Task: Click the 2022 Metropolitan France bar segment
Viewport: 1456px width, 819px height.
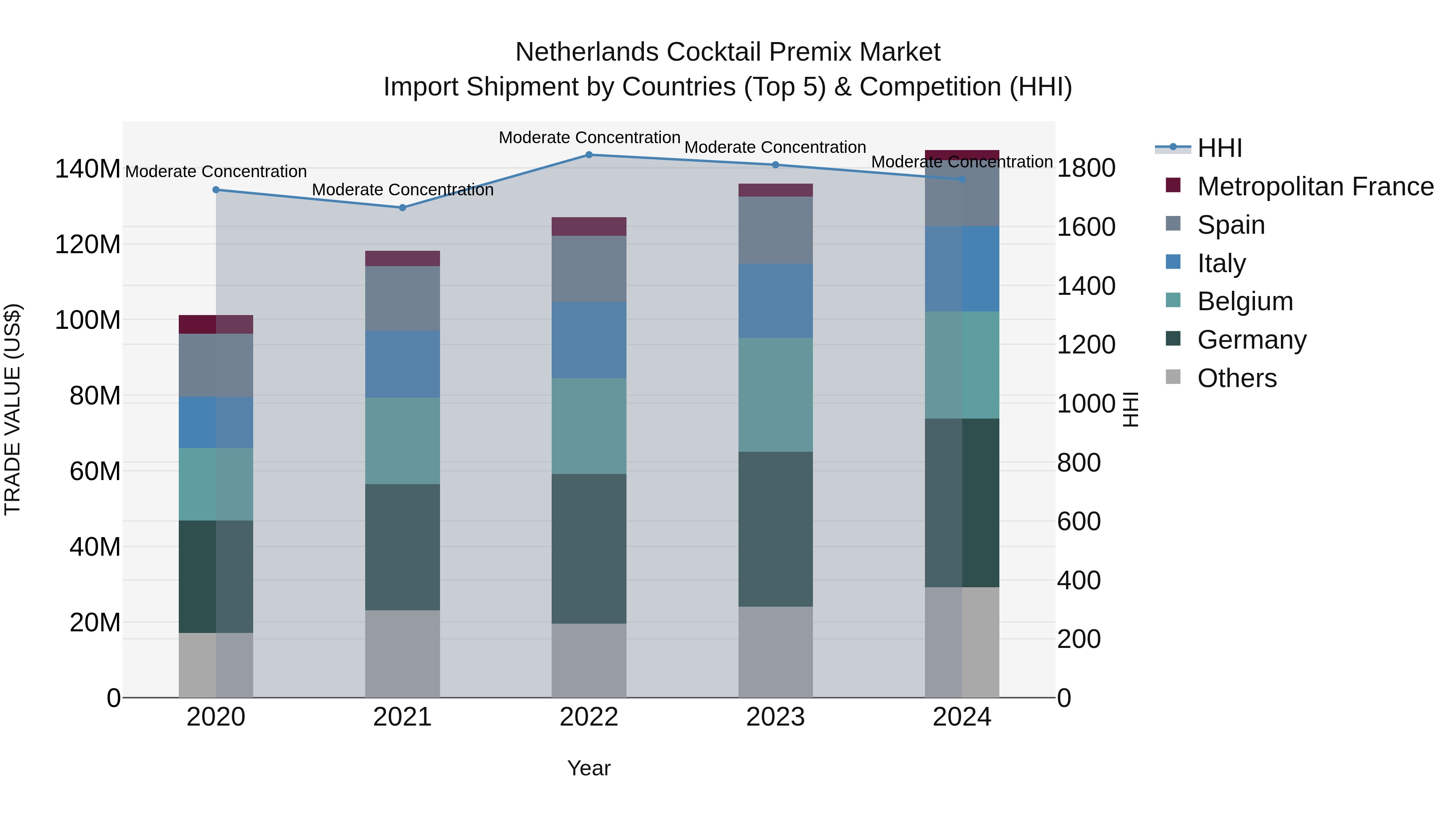Action: [x=589, y=226]
